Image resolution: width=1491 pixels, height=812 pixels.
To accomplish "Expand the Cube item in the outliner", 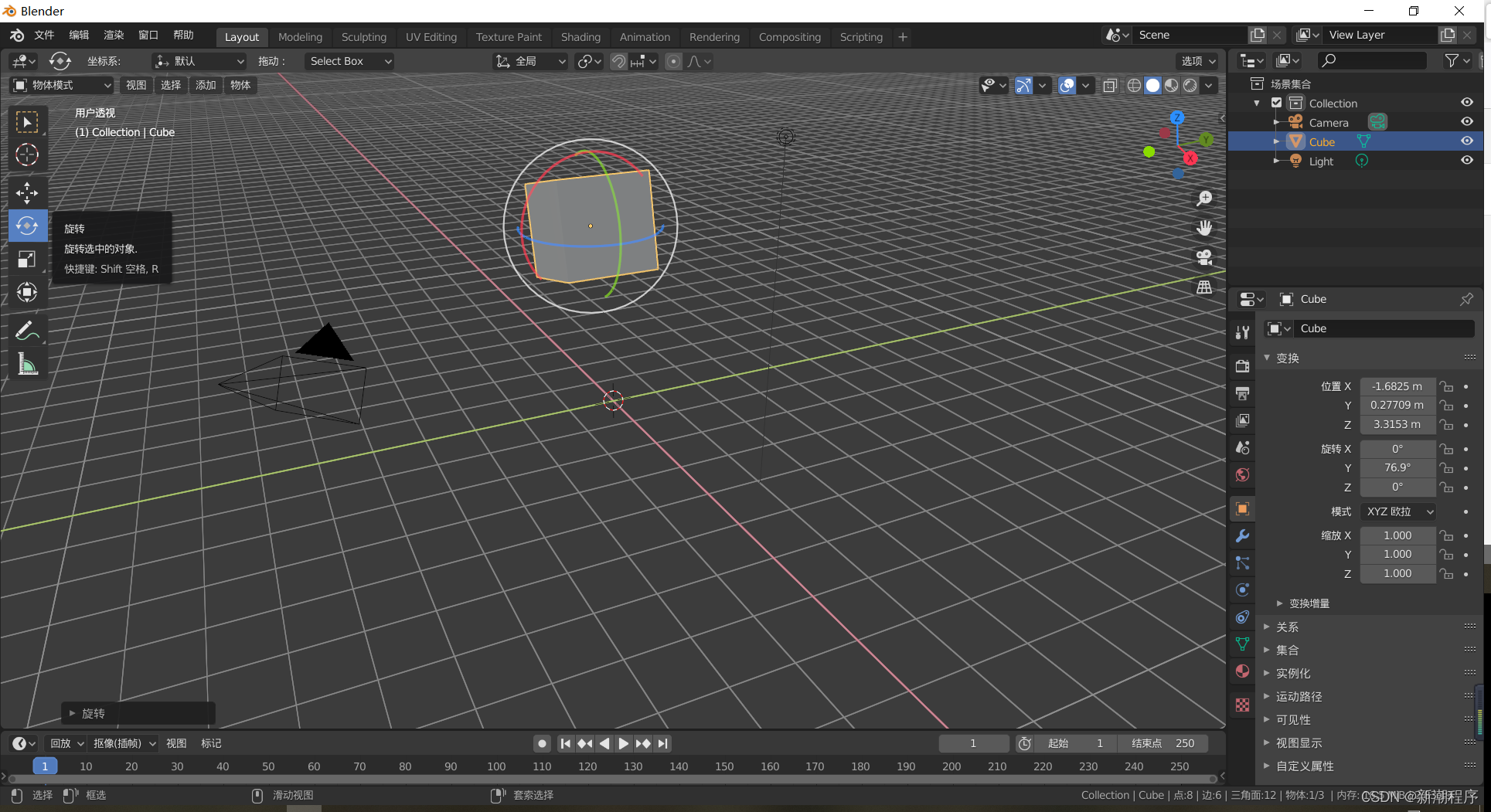I will (1276, 142).
